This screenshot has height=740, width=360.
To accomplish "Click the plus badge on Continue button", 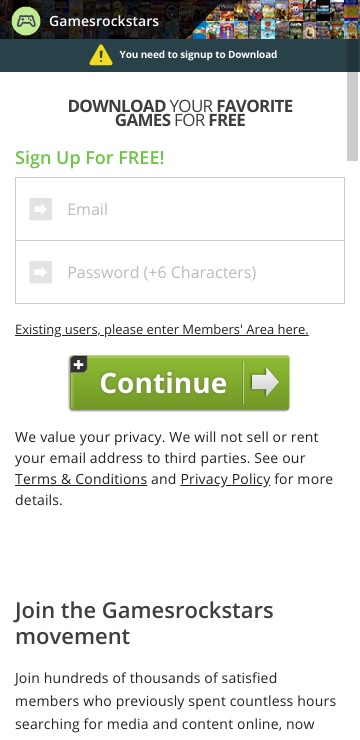I will point(79,364).
